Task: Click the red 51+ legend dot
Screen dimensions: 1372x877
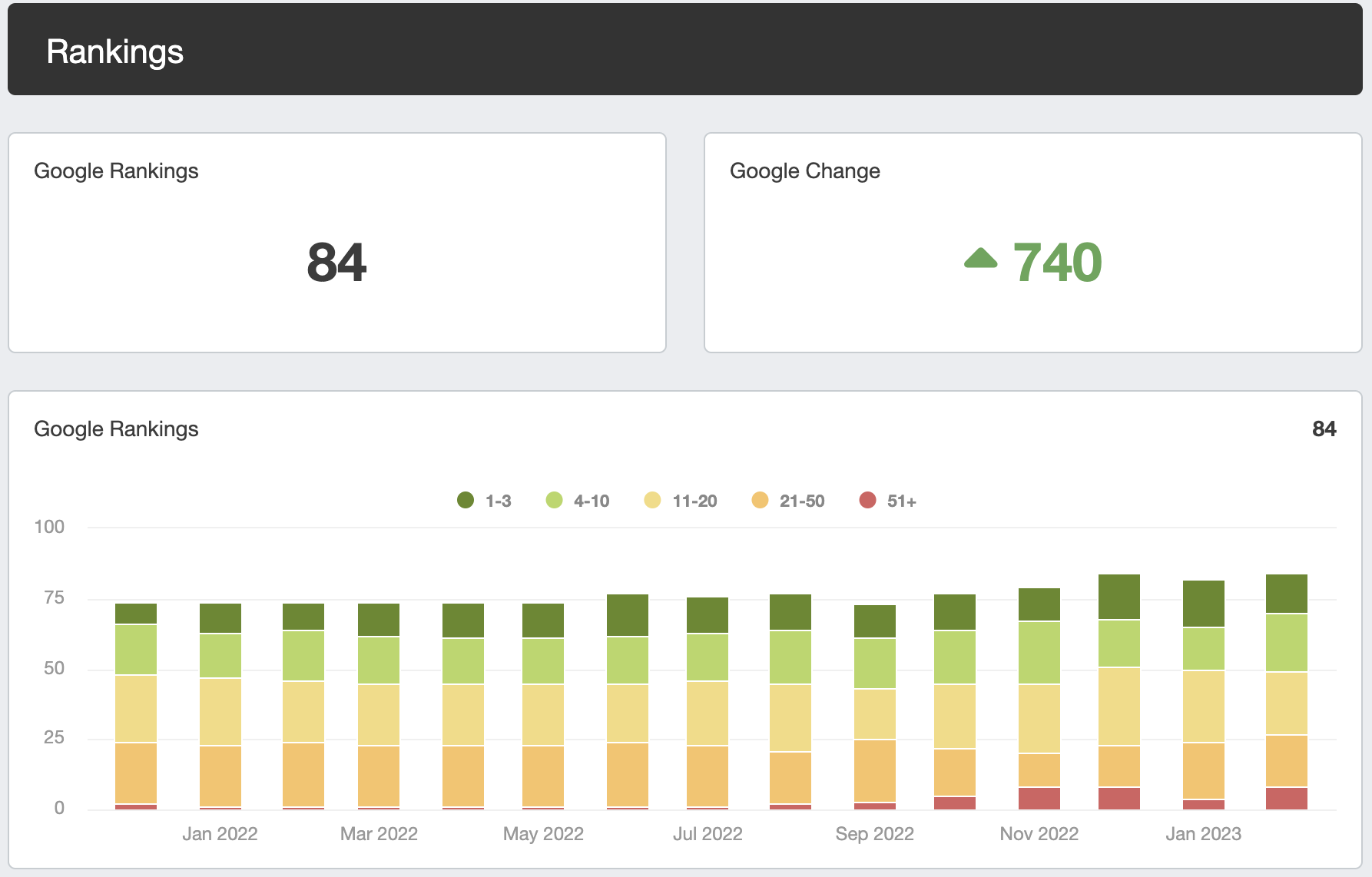Action: 868,501
